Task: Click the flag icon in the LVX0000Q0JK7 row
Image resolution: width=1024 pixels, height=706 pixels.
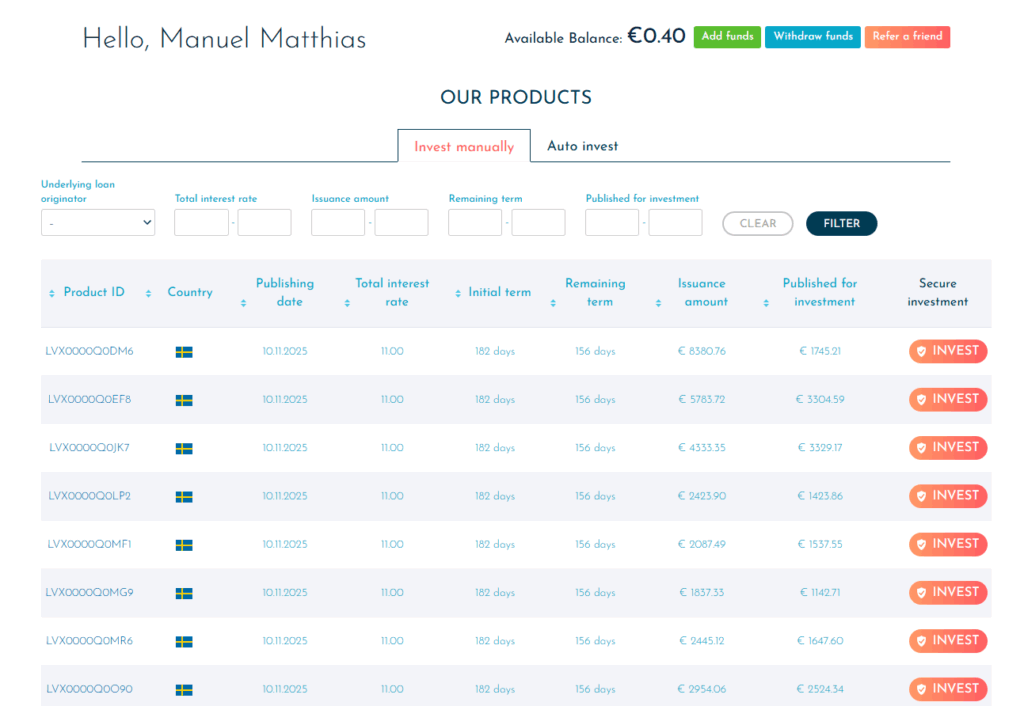Action: coord(184,448)
